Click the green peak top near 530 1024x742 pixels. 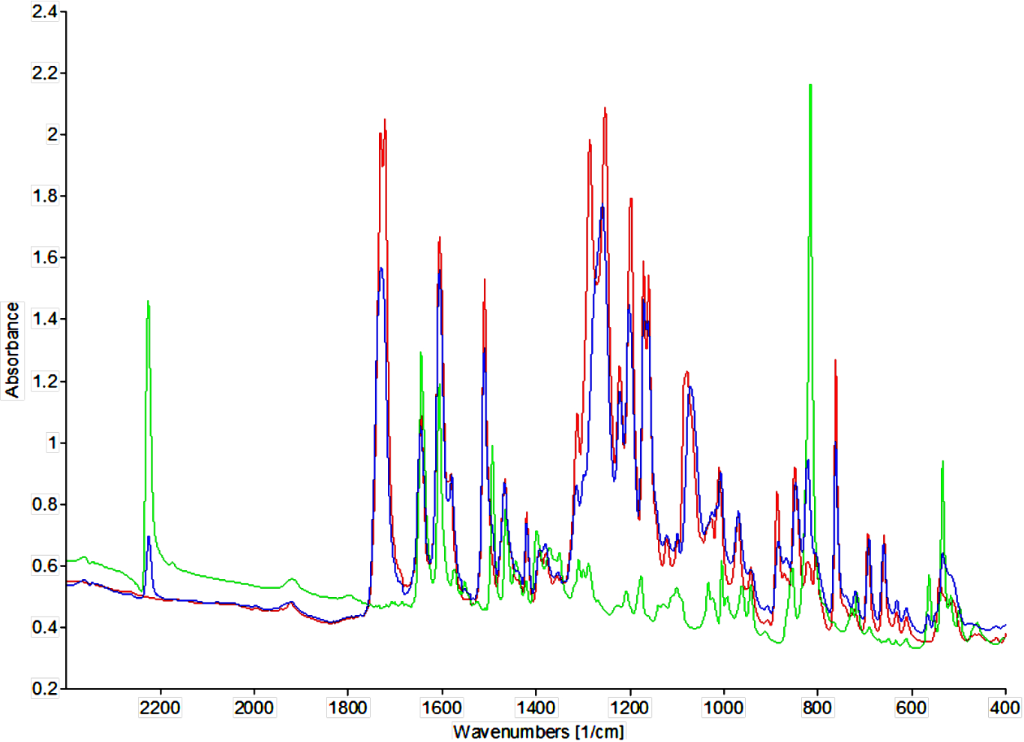tap(942, 462)
